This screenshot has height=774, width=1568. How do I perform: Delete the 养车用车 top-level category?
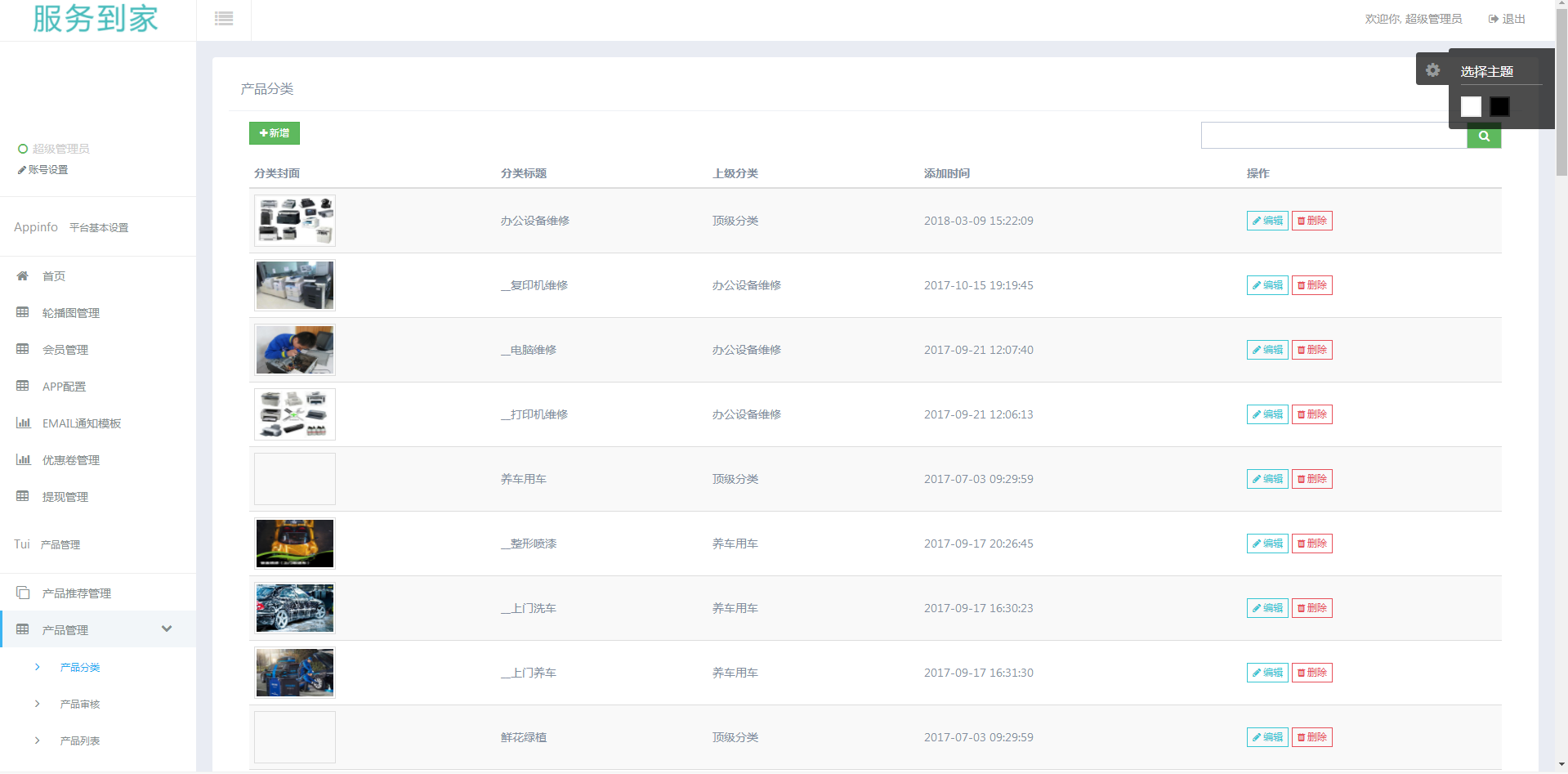[x=1311, y=479]
